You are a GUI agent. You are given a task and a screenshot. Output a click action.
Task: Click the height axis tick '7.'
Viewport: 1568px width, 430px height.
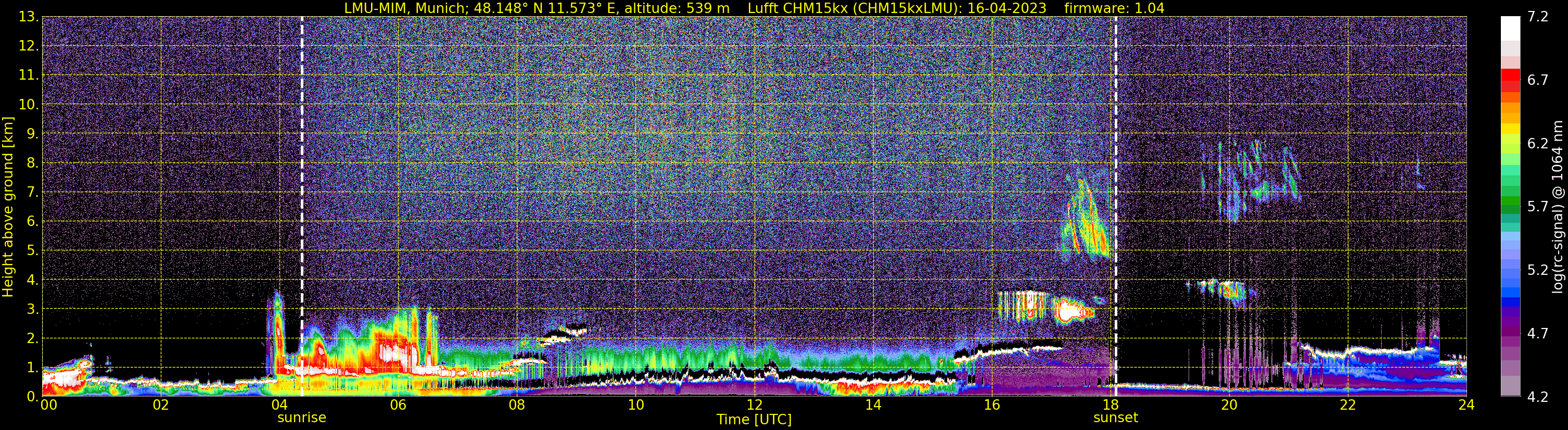click(32, 192)
